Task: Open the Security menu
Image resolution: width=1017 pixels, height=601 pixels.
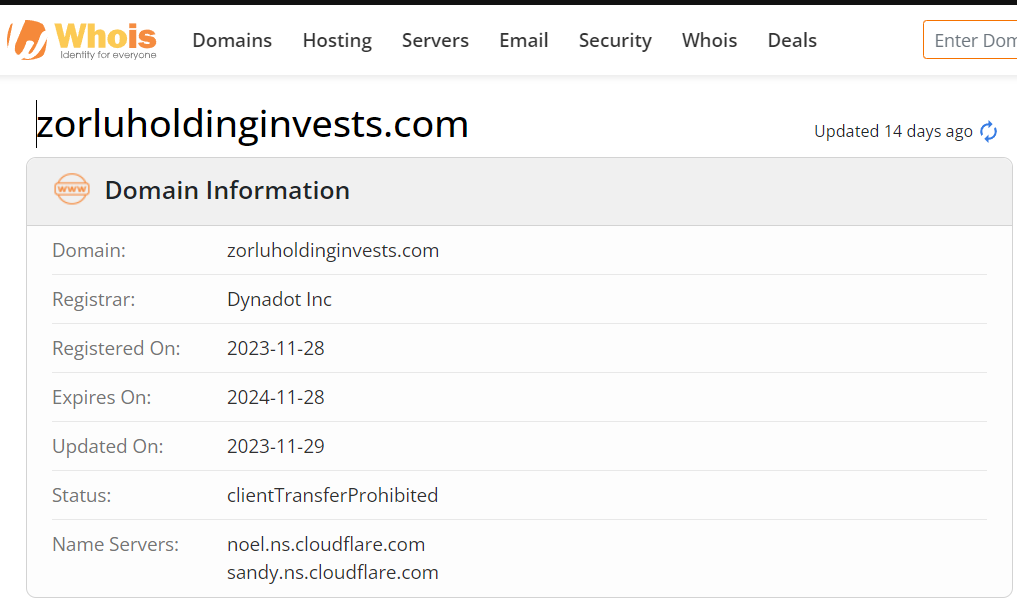Action: click(616, 40)
